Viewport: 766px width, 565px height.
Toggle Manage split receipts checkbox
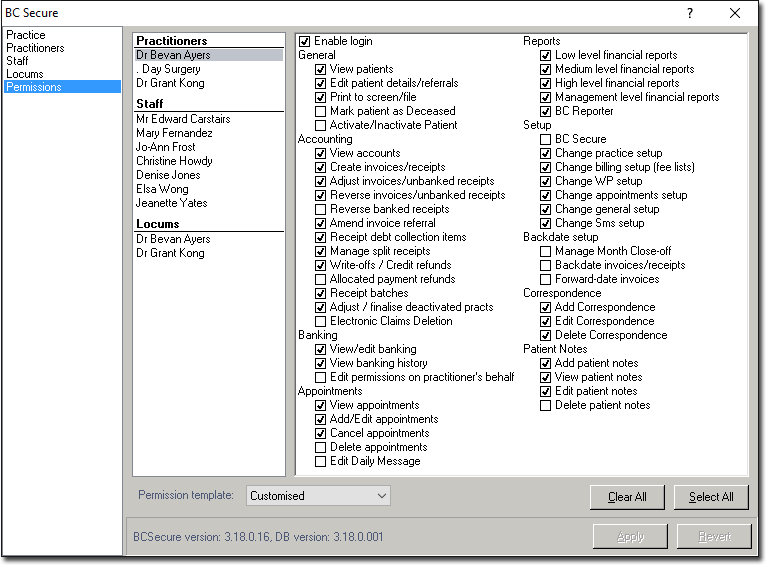320,251
